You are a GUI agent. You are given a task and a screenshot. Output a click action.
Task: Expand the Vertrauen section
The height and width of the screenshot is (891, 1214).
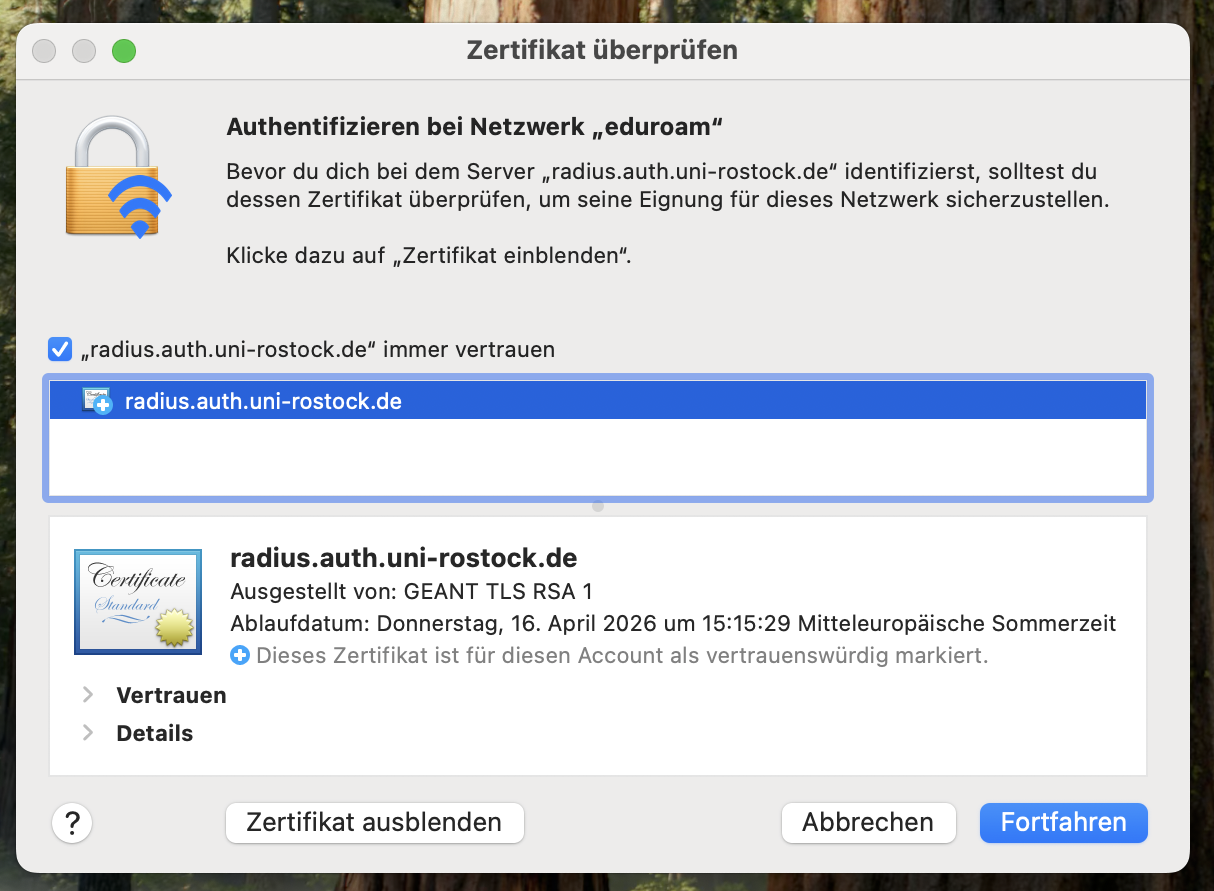(88, 695)
